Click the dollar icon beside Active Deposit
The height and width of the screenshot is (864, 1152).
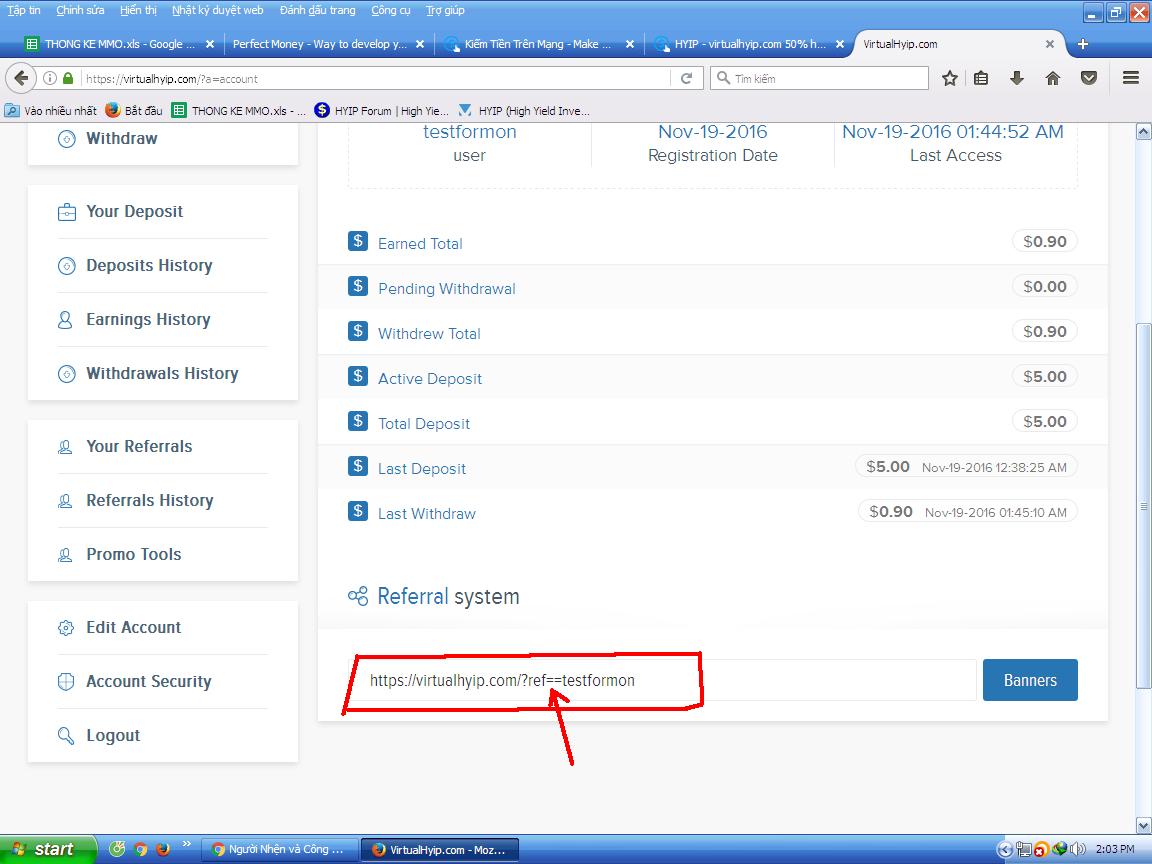click(x=358, y=376)
